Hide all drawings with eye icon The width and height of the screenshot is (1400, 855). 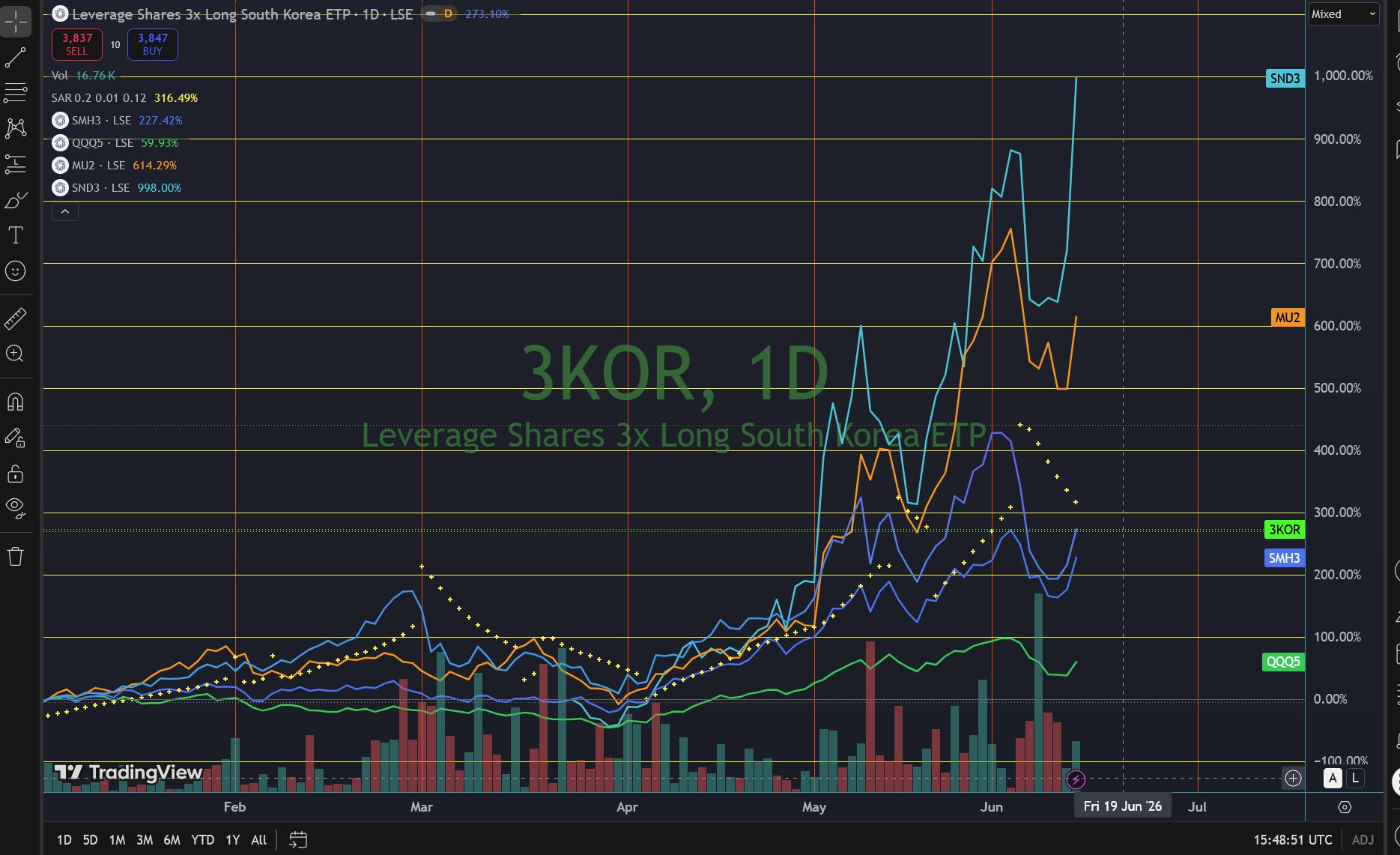(x=16, y=509)
